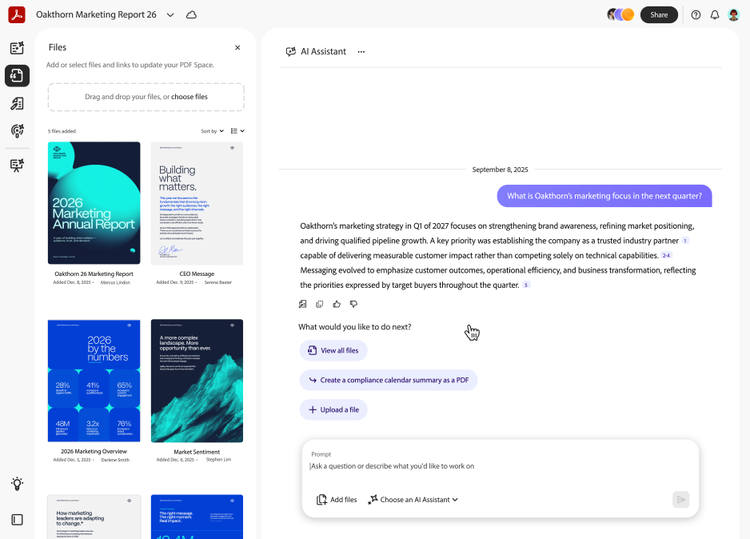Click citation marker 5 in the response
Image resolution: width=750 pixels, height=539 pixels.
tap(526, 285)
